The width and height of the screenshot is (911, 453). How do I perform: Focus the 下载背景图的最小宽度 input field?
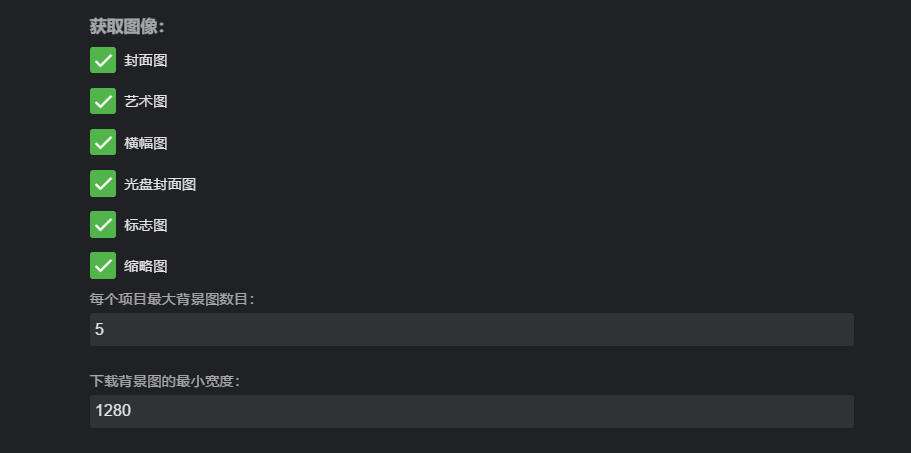pyautogui.click(x=471, y=411)
